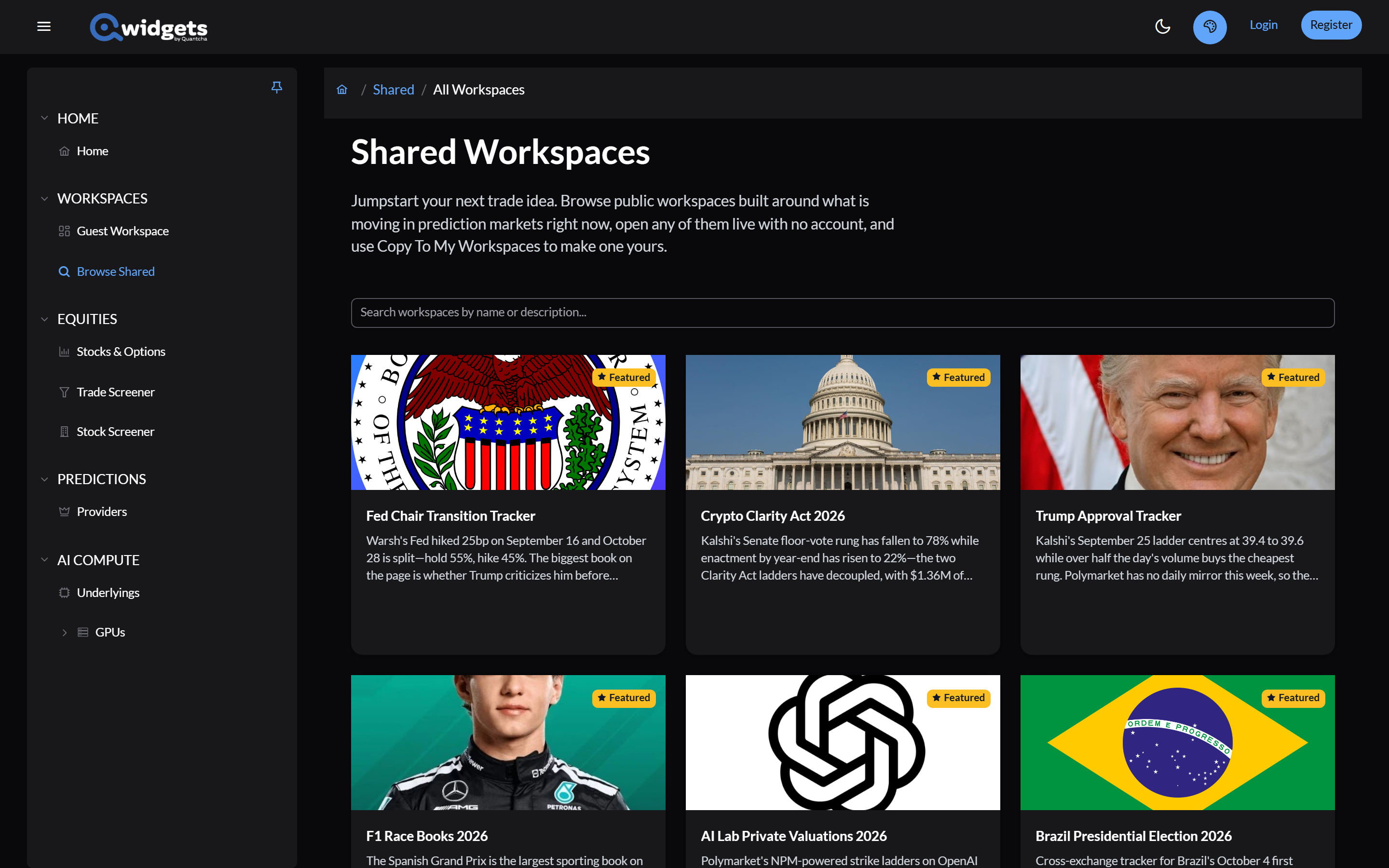Open Underlyings under AI Compute
The image size is (1389, 868).
click(108, 593)
